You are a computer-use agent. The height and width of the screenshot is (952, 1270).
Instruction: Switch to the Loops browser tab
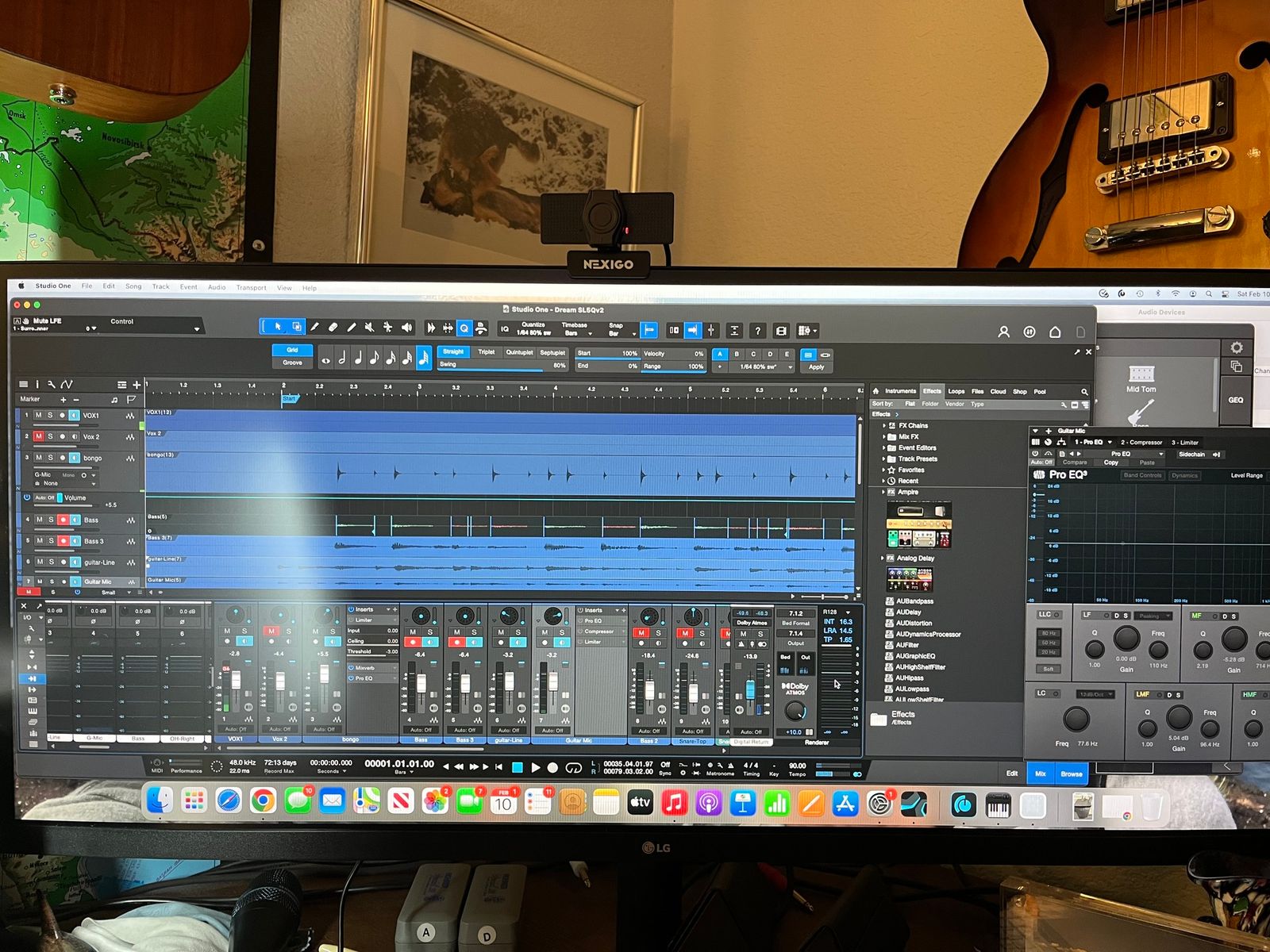pos(956,391)
